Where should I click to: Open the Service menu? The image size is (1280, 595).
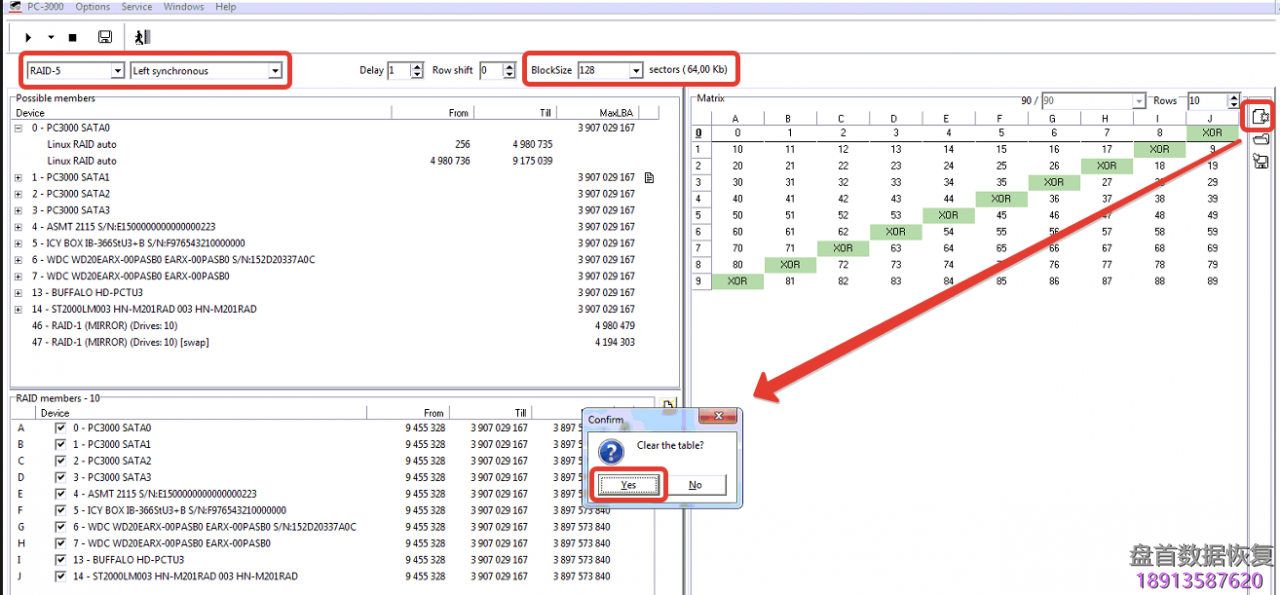pyautogui.click(x=136, y=7)
